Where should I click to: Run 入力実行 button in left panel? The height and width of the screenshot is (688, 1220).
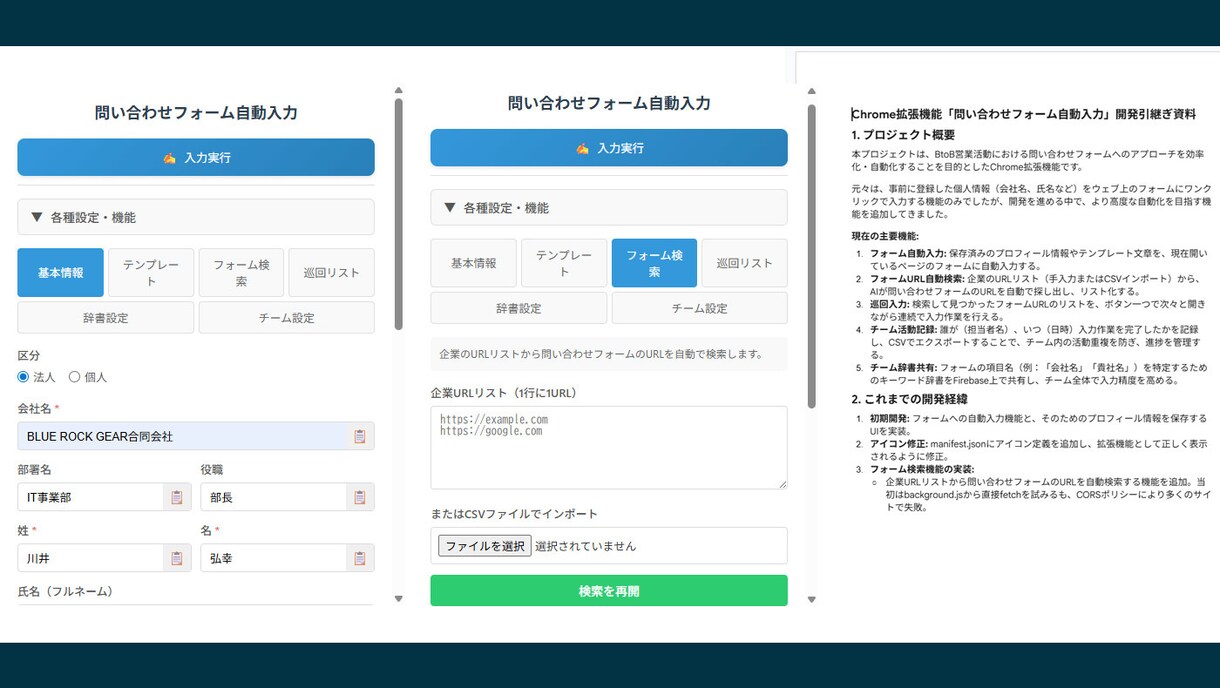[x=196, y=157]
